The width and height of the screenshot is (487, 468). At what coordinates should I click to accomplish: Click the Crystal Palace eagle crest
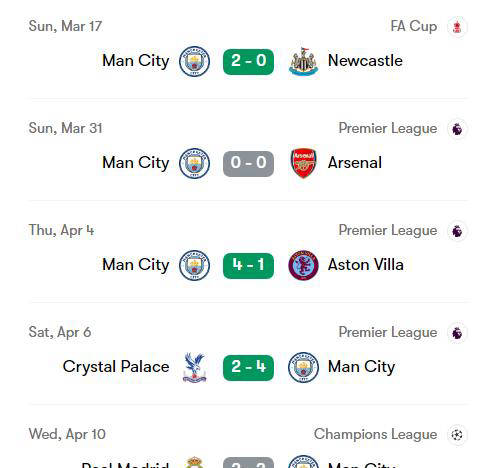195,367
